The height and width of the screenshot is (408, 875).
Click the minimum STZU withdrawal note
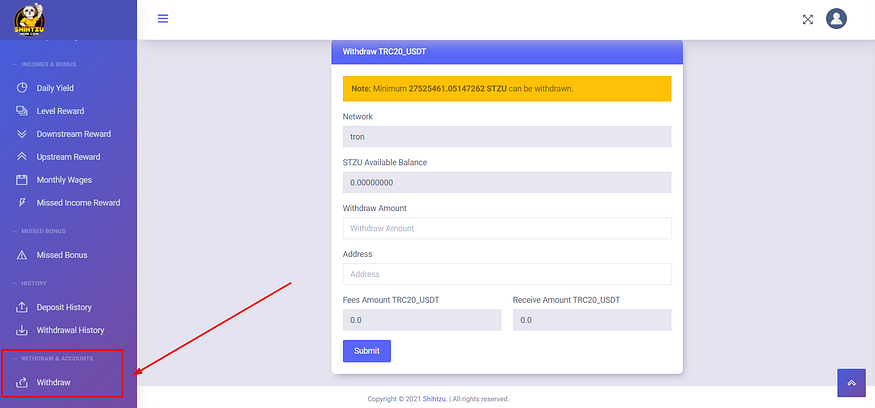pos(507,89)
